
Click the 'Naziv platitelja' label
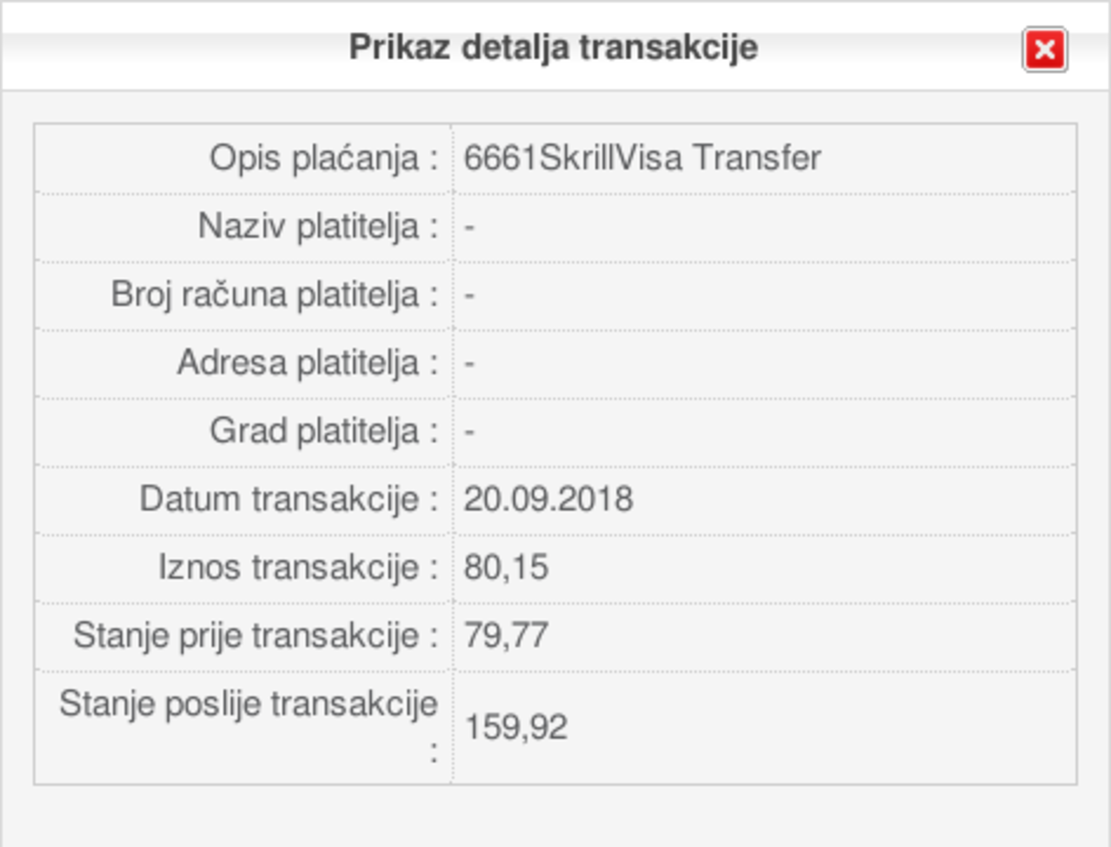point(318,227)
